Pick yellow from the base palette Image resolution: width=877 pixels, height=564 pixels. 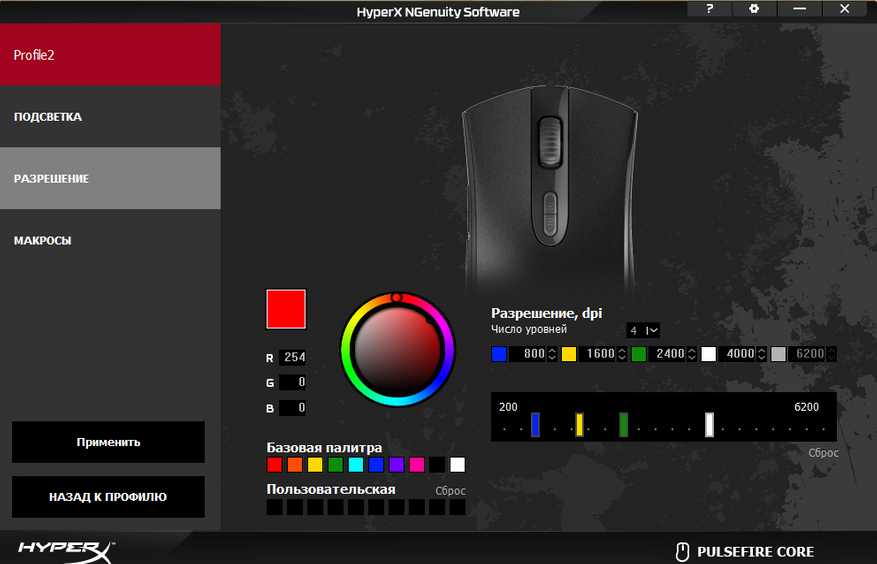point(315,464)
